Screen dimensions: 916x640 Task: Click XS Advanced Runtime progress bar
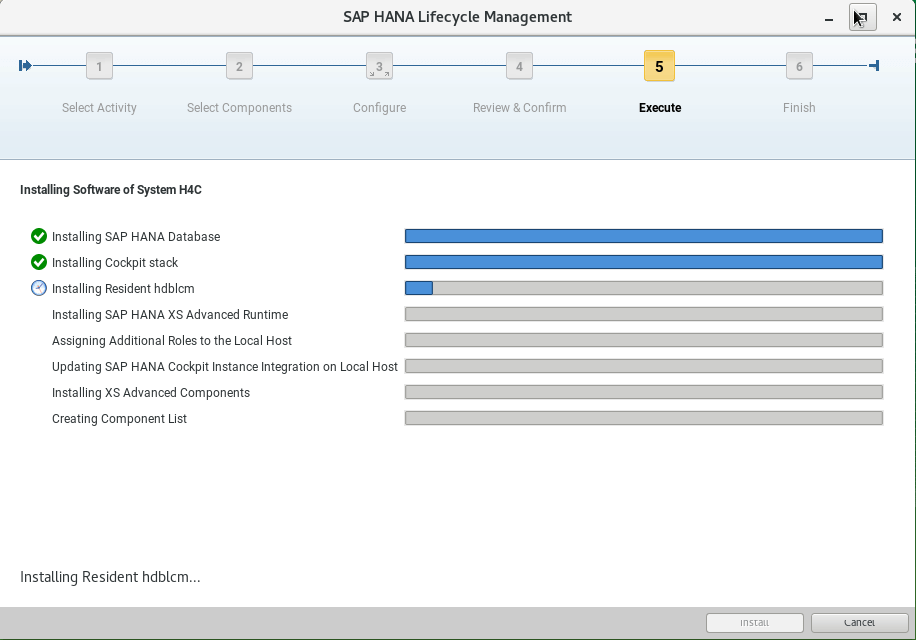tap(644, 314)
